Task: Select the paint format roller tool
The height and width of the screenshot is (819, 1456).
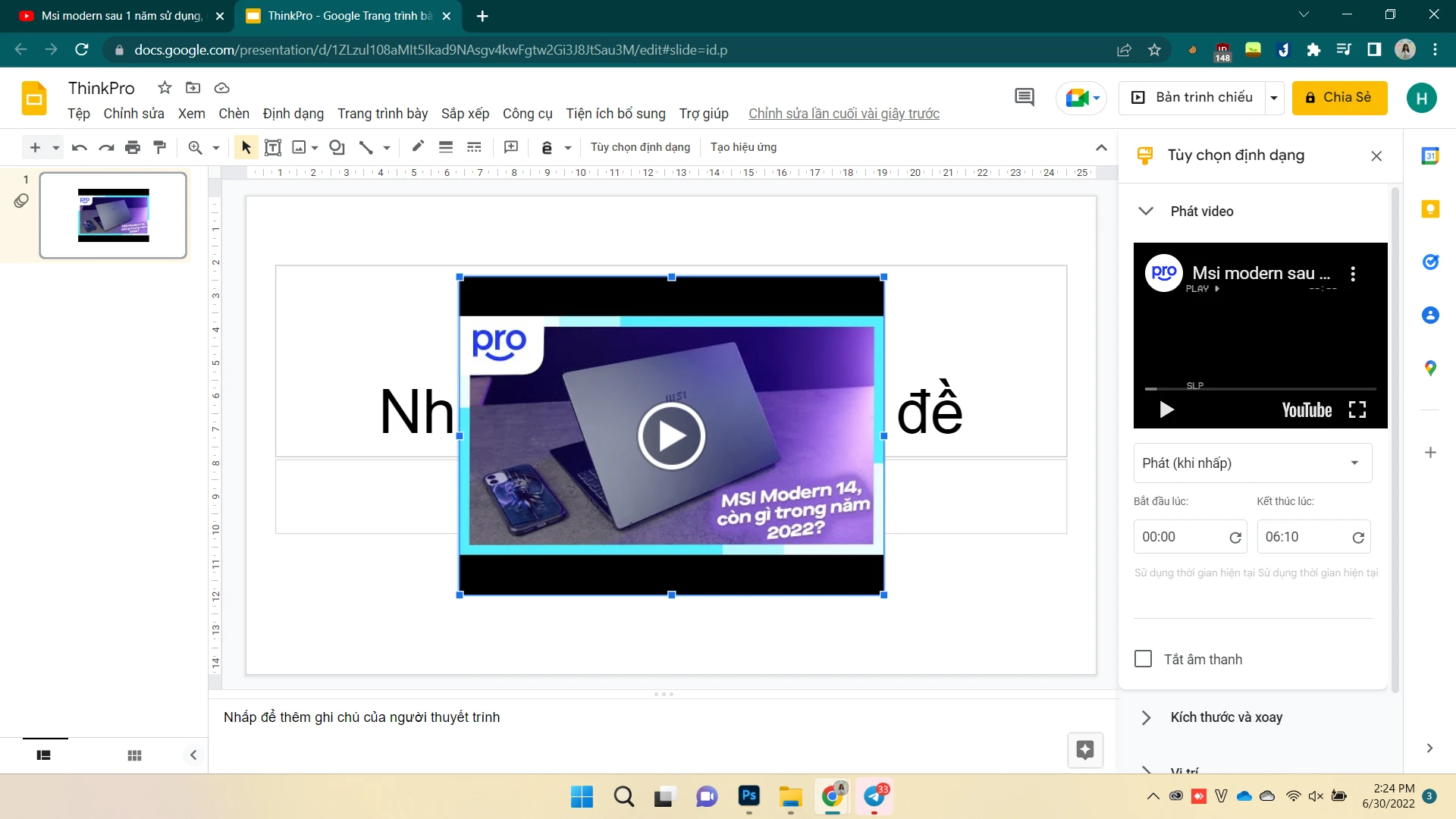Action: (159, 147)
